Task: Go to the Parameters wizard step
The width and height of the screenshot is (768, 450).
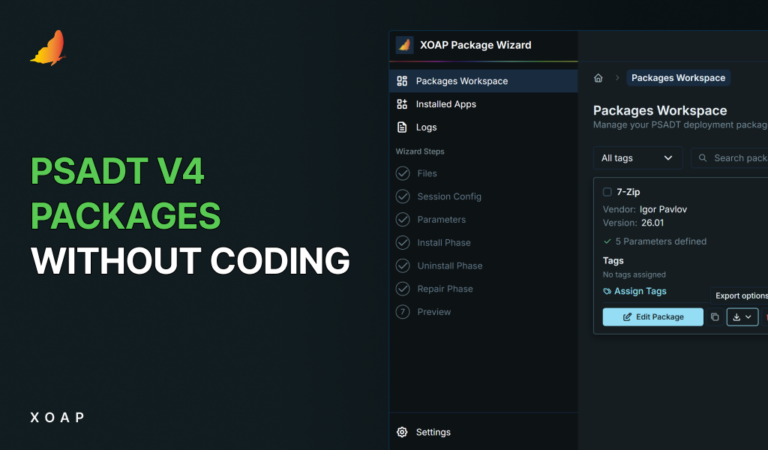Action: tap(441, 219)
